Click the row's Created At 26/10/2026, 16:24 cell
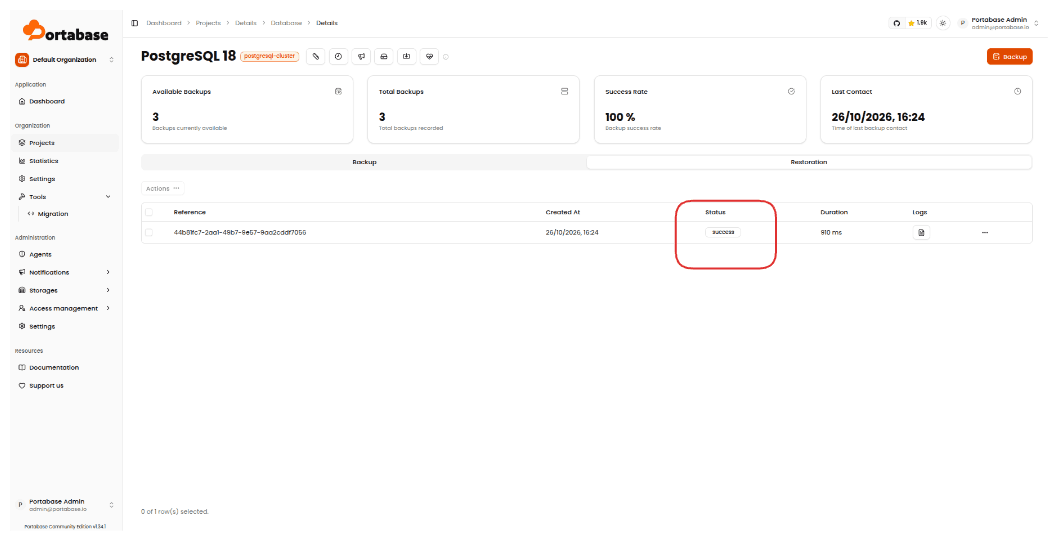Screen dimensions: 1057x540 [572, 233]
